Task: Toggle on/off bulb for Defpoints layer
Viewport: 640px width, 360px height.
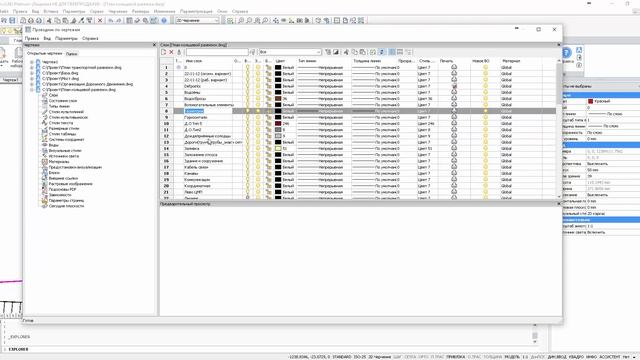Action: click(247, 86)
